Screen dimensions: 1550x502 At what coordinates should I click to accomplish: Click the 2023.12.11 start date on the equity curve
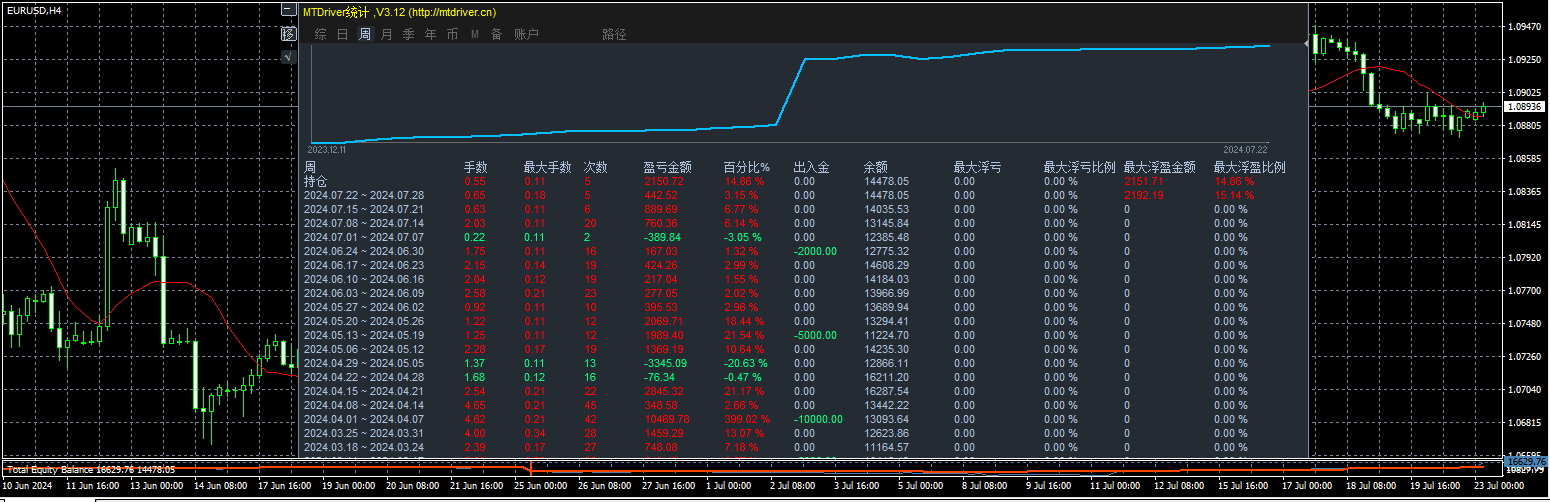click(x=328, y=148)
